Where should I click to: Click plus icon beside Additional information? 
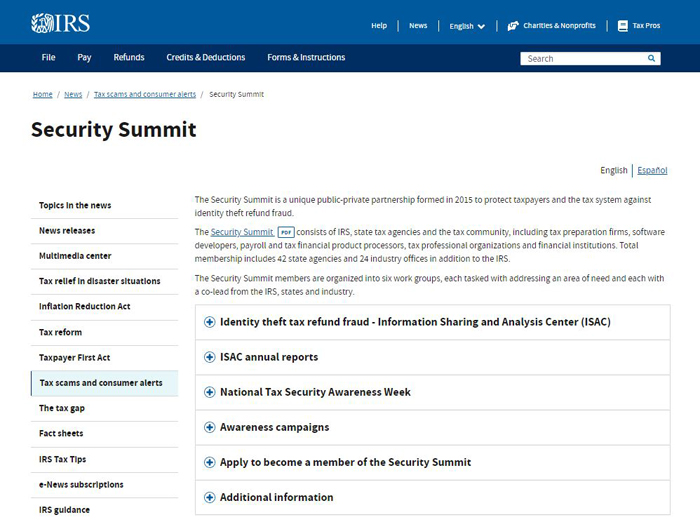(x=209, y=497)
